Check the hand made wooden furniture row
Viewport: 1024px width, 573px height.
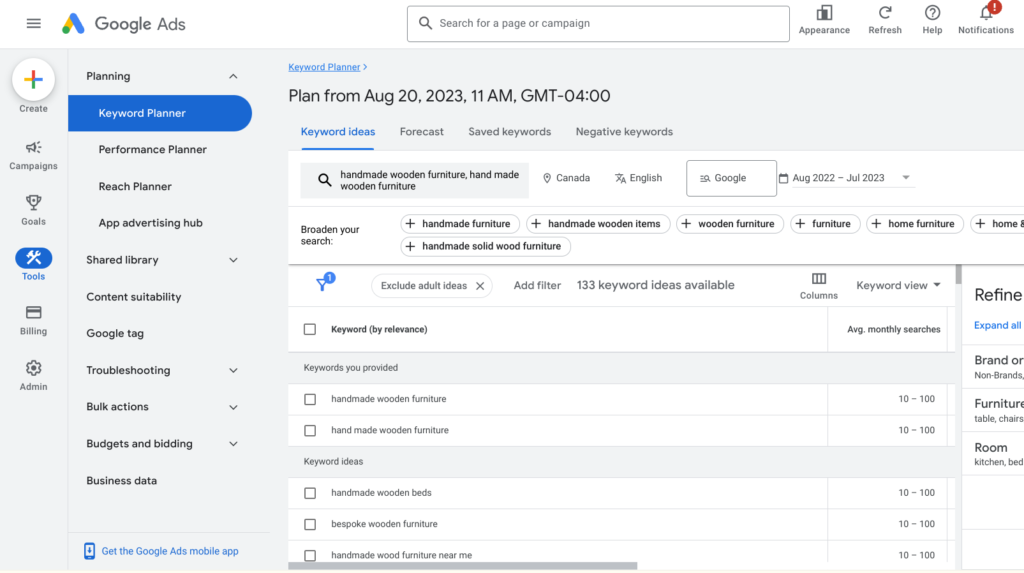(310, 431)
